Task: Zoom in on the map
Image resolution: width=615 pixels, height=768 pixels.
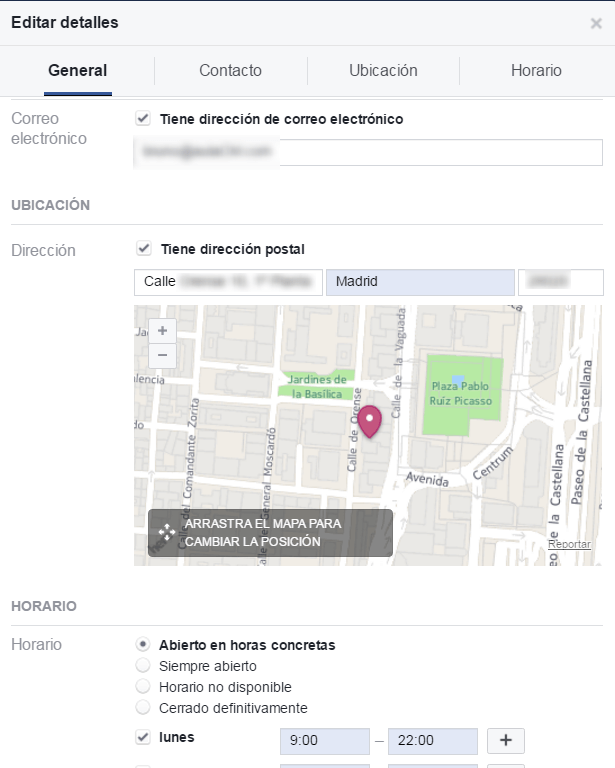Action: (x=163, y=331)
